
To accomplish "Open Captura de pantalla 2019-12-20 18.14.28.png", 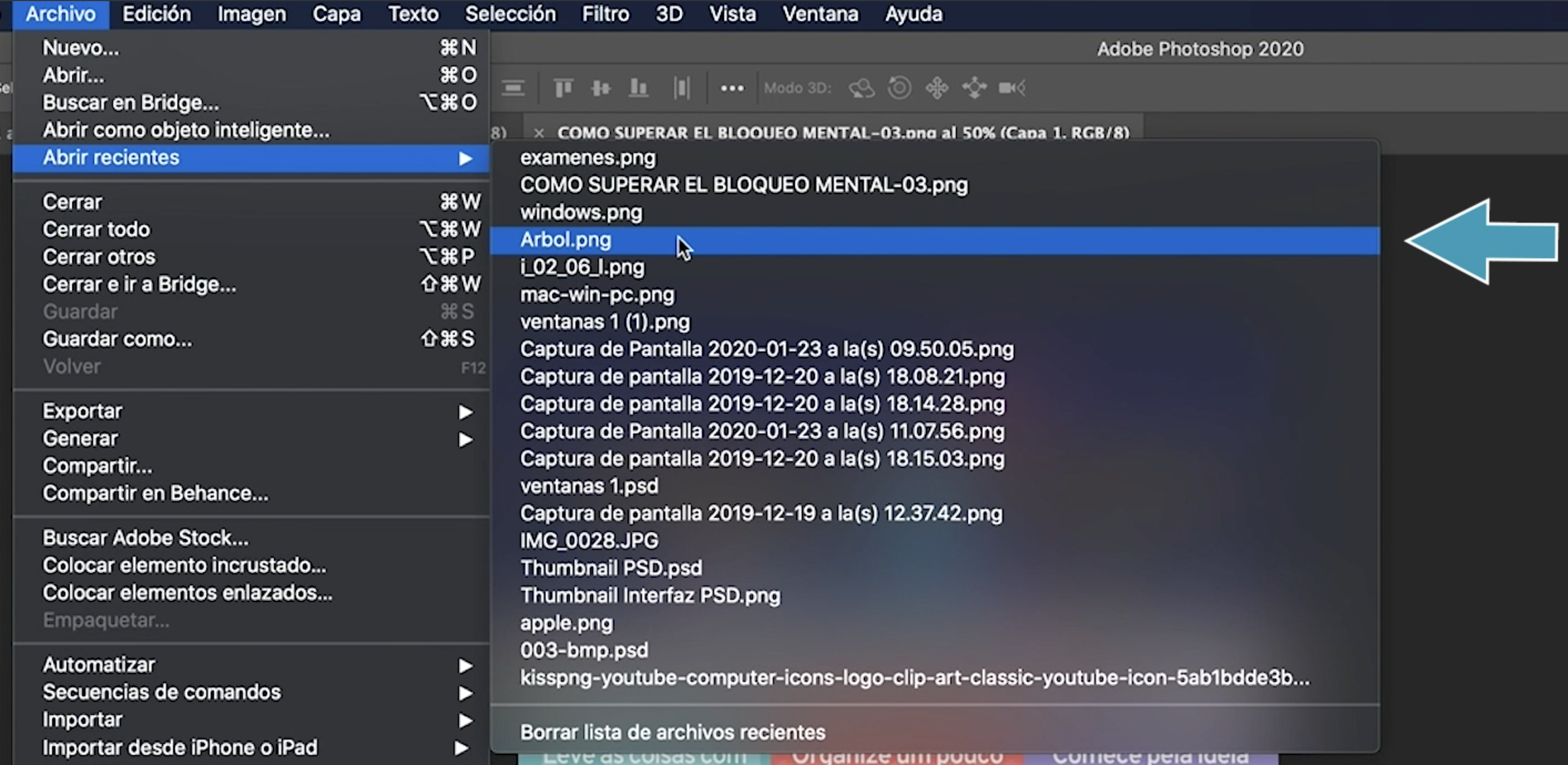I will [x=934, y=404].
